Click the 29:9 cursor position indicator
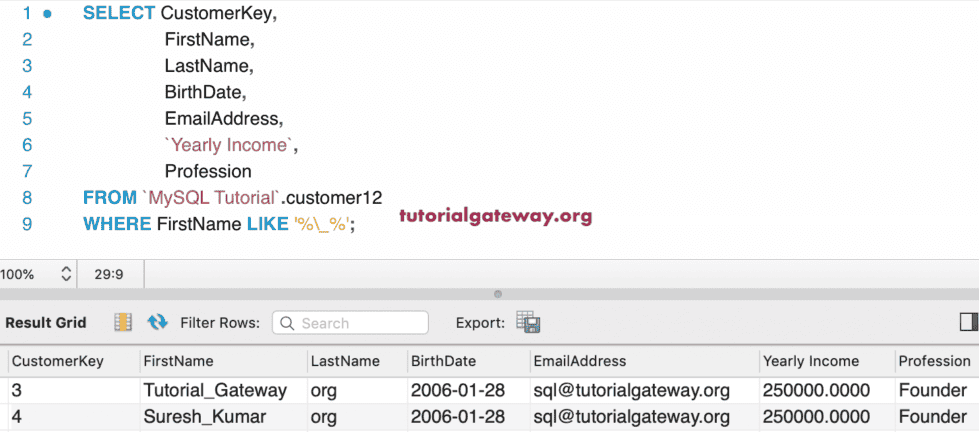Image resolution: width=979 pixels, height=432 pixels. click(109, 274)
